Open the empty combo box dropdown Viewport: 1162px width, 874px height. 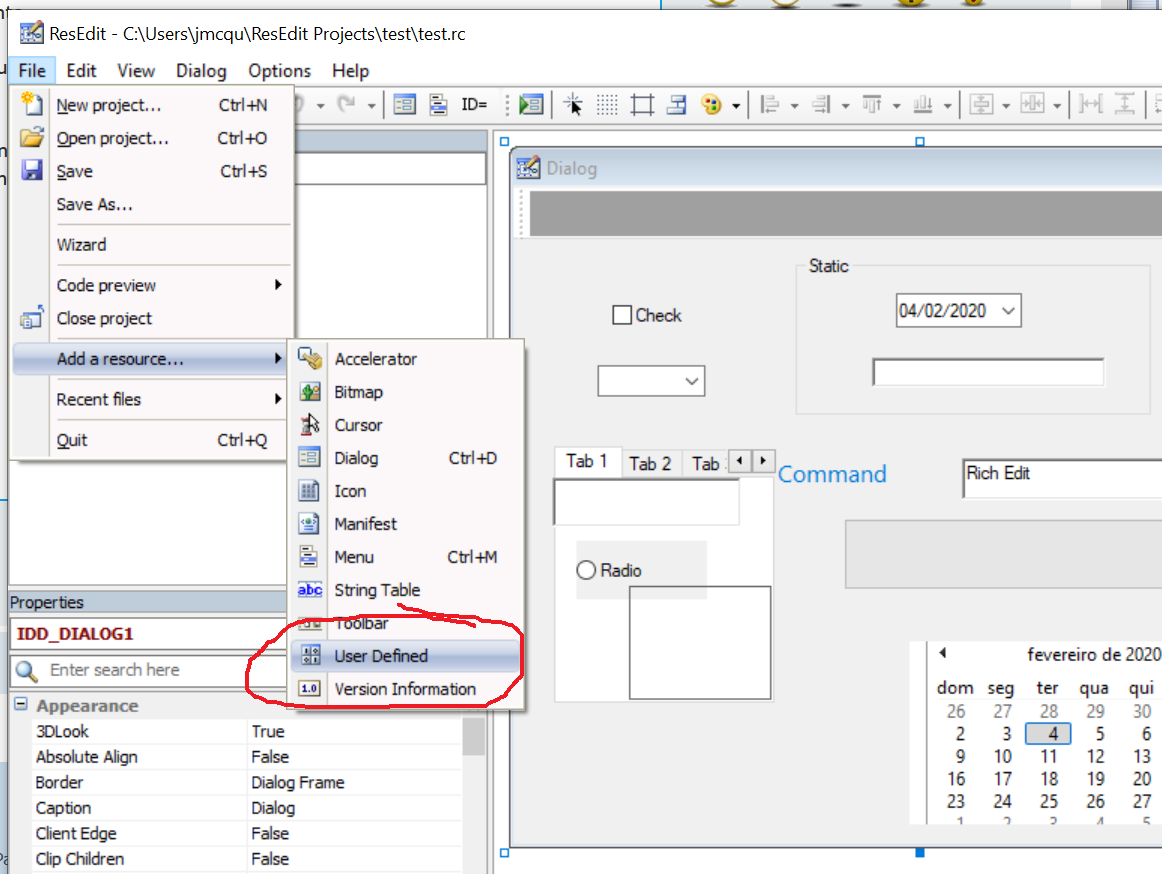[x=691, y=381]
